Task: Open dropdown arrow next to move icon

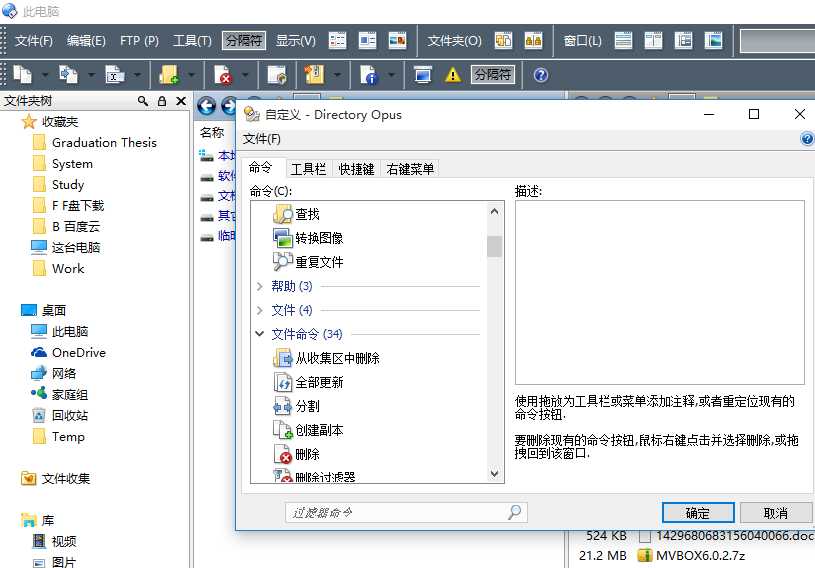Action: (x=91, y=75)
